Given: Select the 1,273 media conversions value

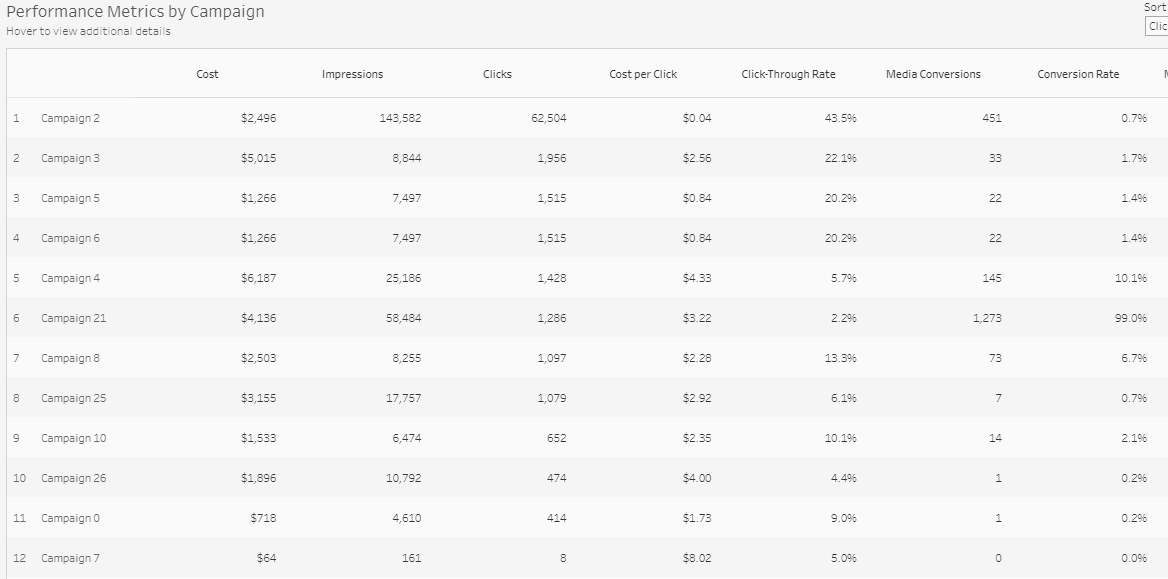Looking at the screenshot, I should point(987,318).
